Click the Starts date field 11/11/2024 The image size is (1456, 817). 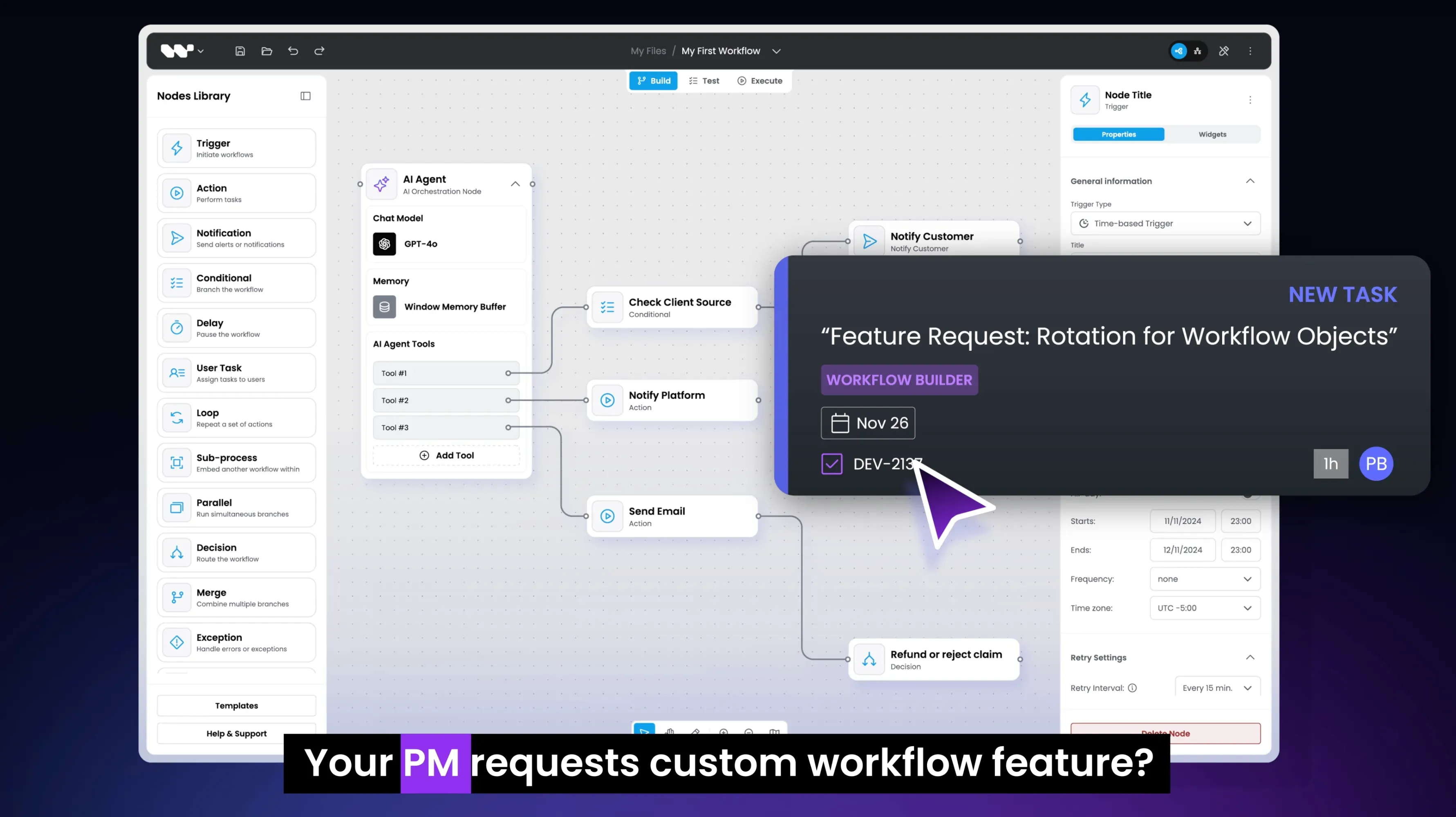coord(1183,521)
